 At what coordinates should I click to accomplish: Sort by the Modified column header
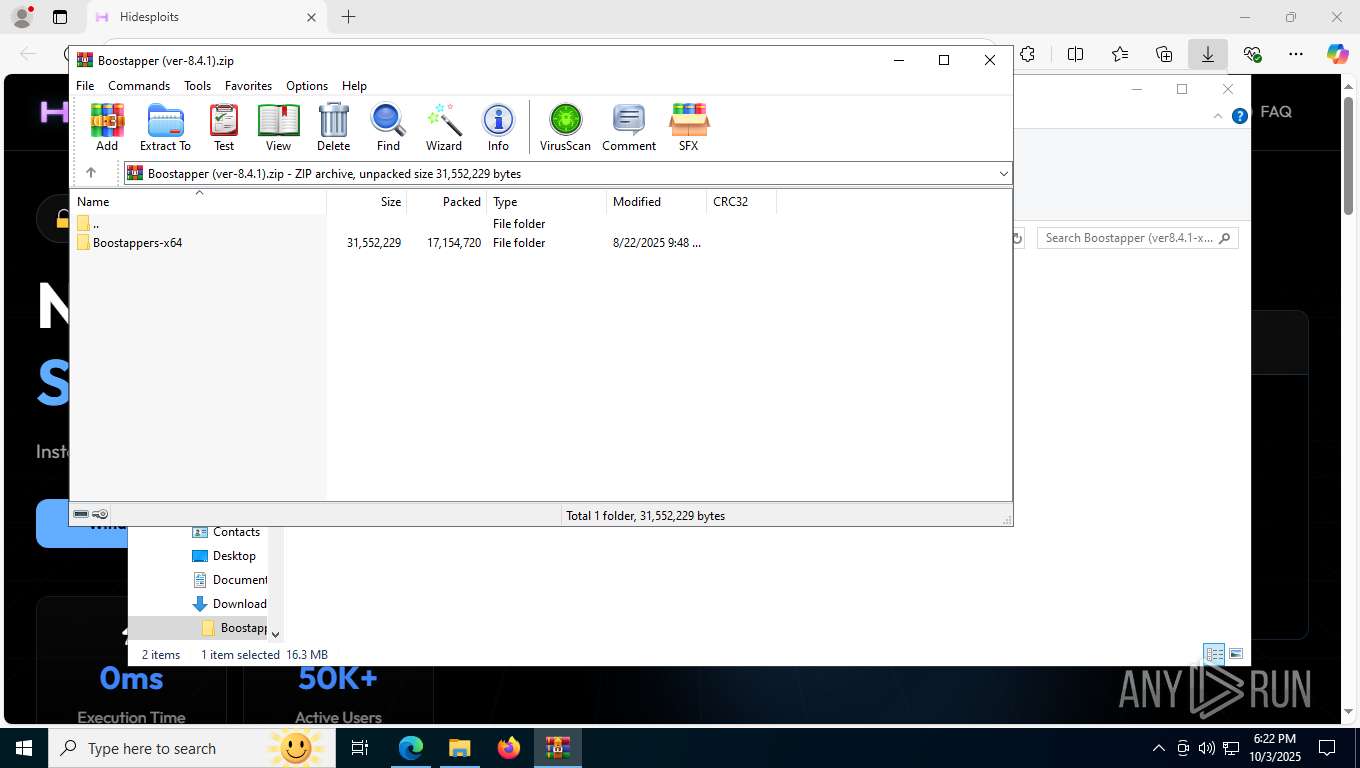(657, 202)
